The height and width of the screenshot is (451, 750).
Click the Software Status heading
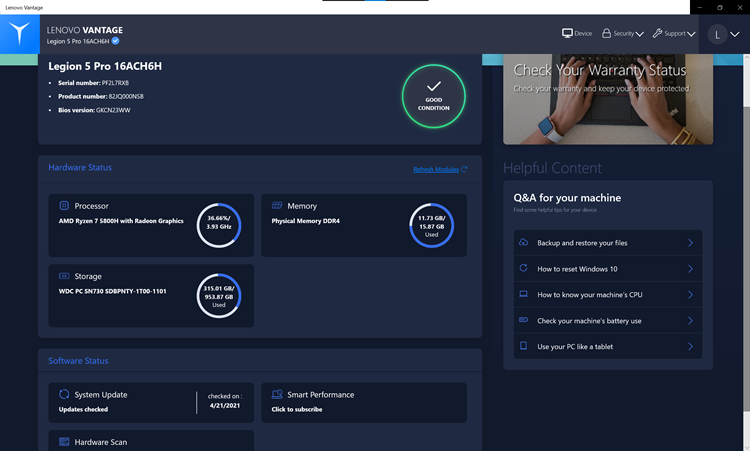[x=78, y=361]
